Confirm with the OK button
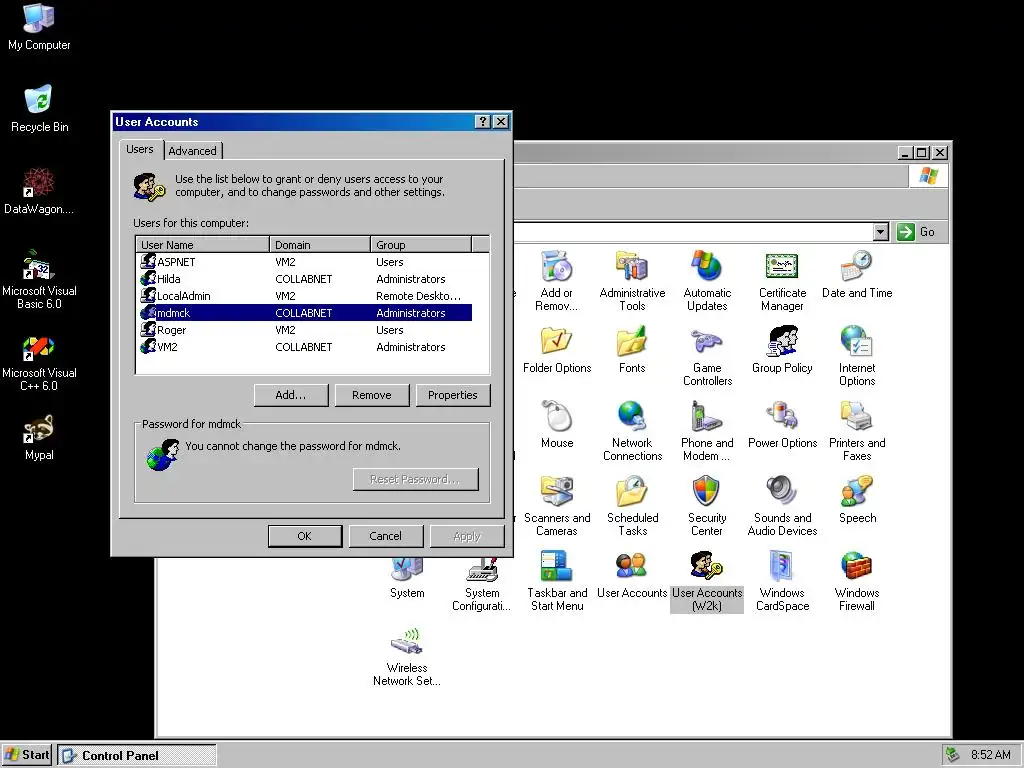 tap(304, 536)
